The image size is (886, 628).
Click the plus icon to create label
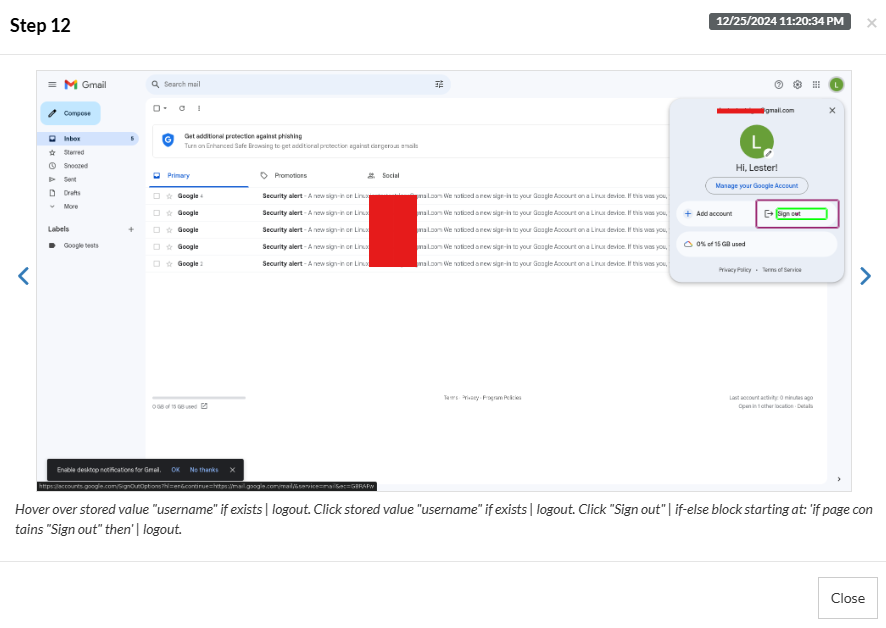click(x=130, y=229)
